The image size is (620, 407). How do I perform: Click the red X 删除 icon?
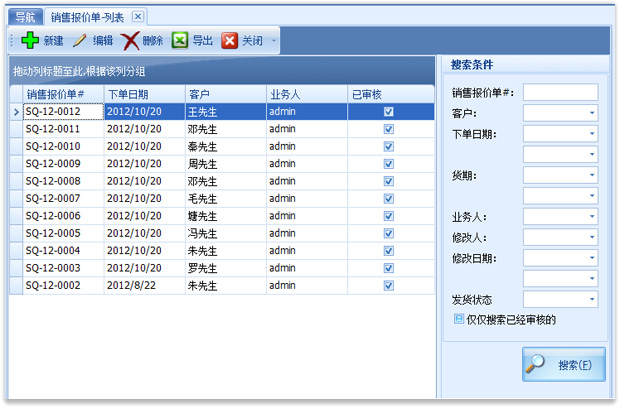coord(130,41)
